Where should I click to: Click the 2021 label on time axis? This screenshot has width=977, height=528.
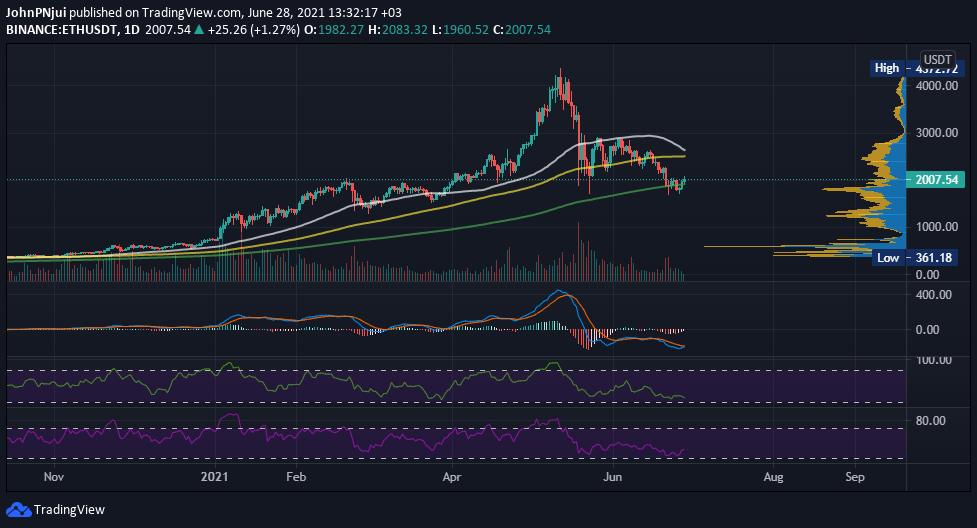pyautogui.click(x=214, y=477)
